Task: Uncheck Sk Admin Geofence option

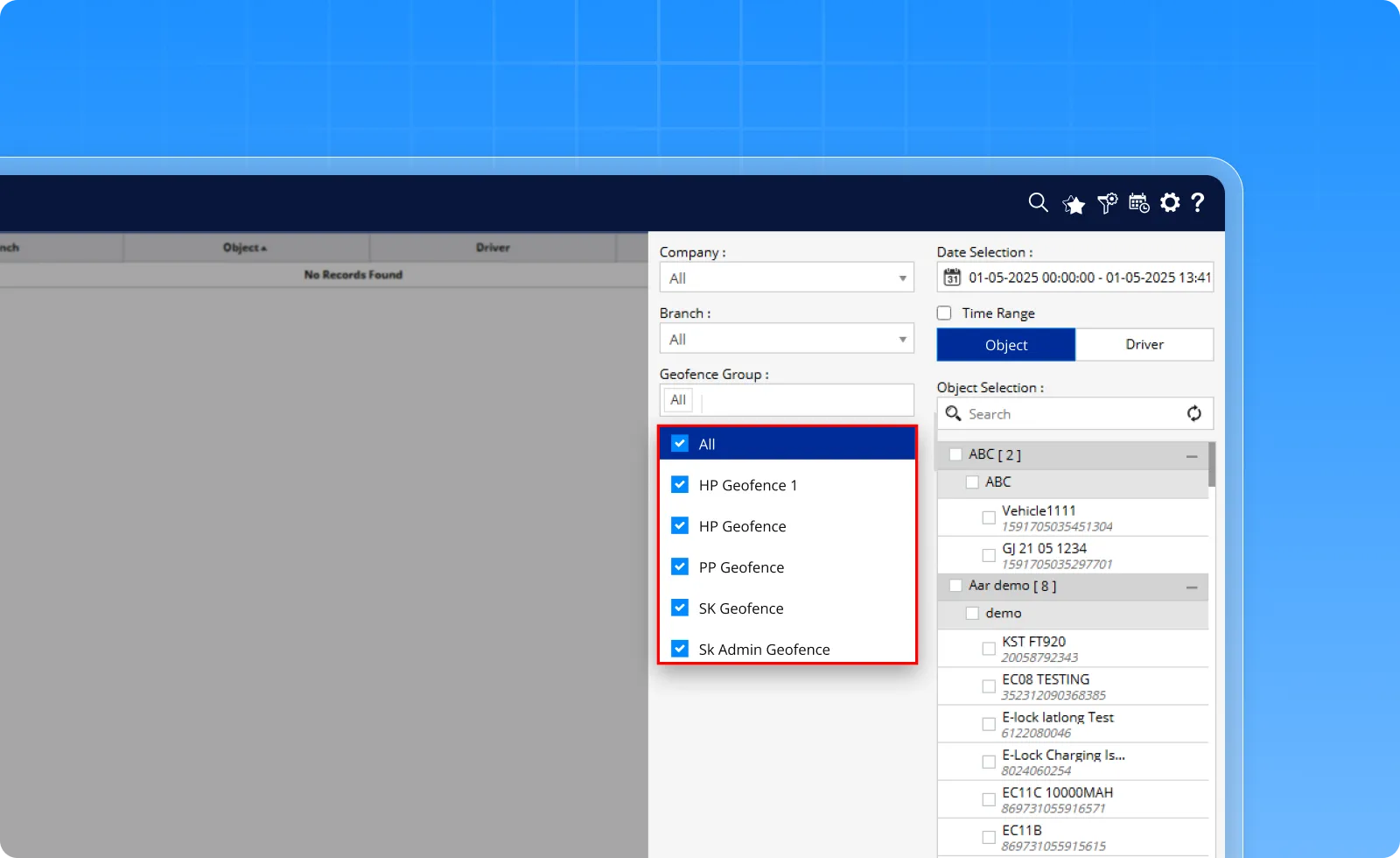Action: pos(680,649)
